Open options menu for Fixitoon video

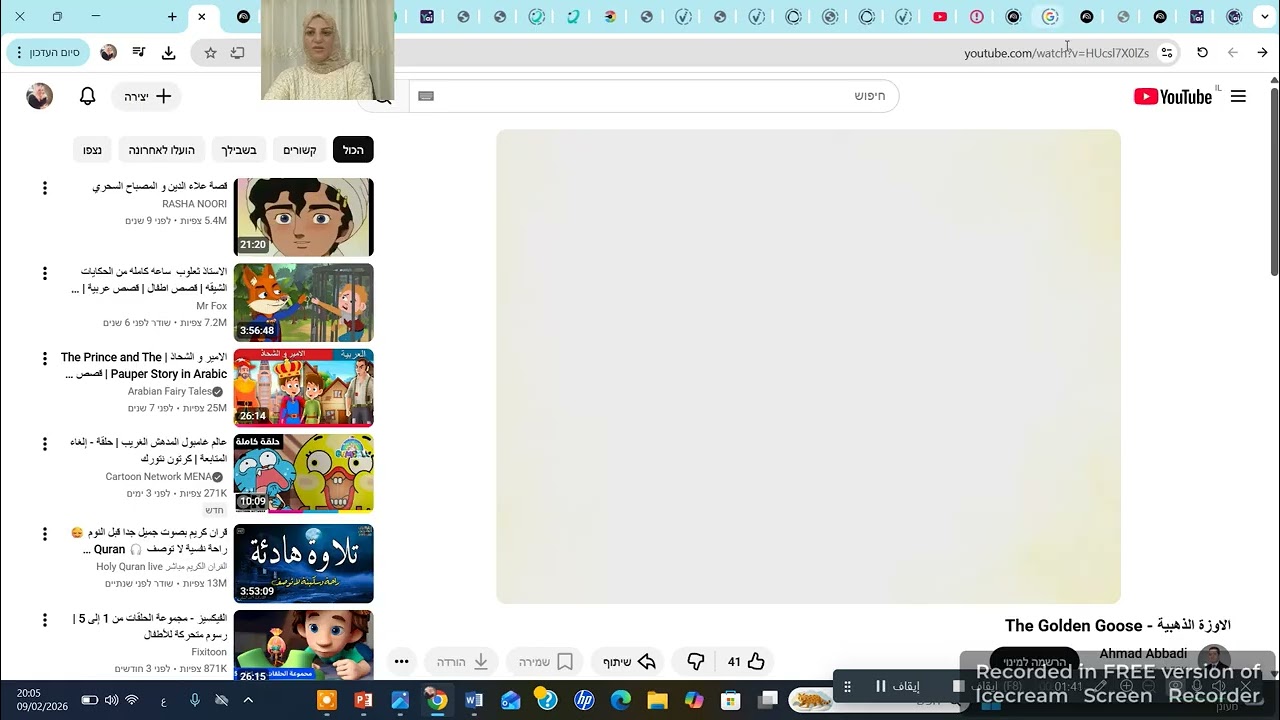click(x=44, y=620)
